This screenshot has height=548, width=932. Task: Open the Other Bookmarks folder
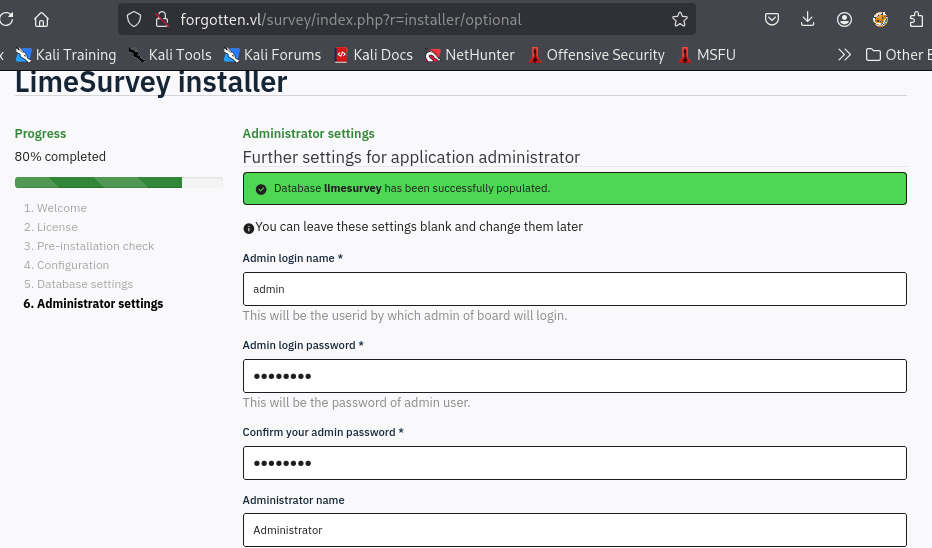pos(898,55)
